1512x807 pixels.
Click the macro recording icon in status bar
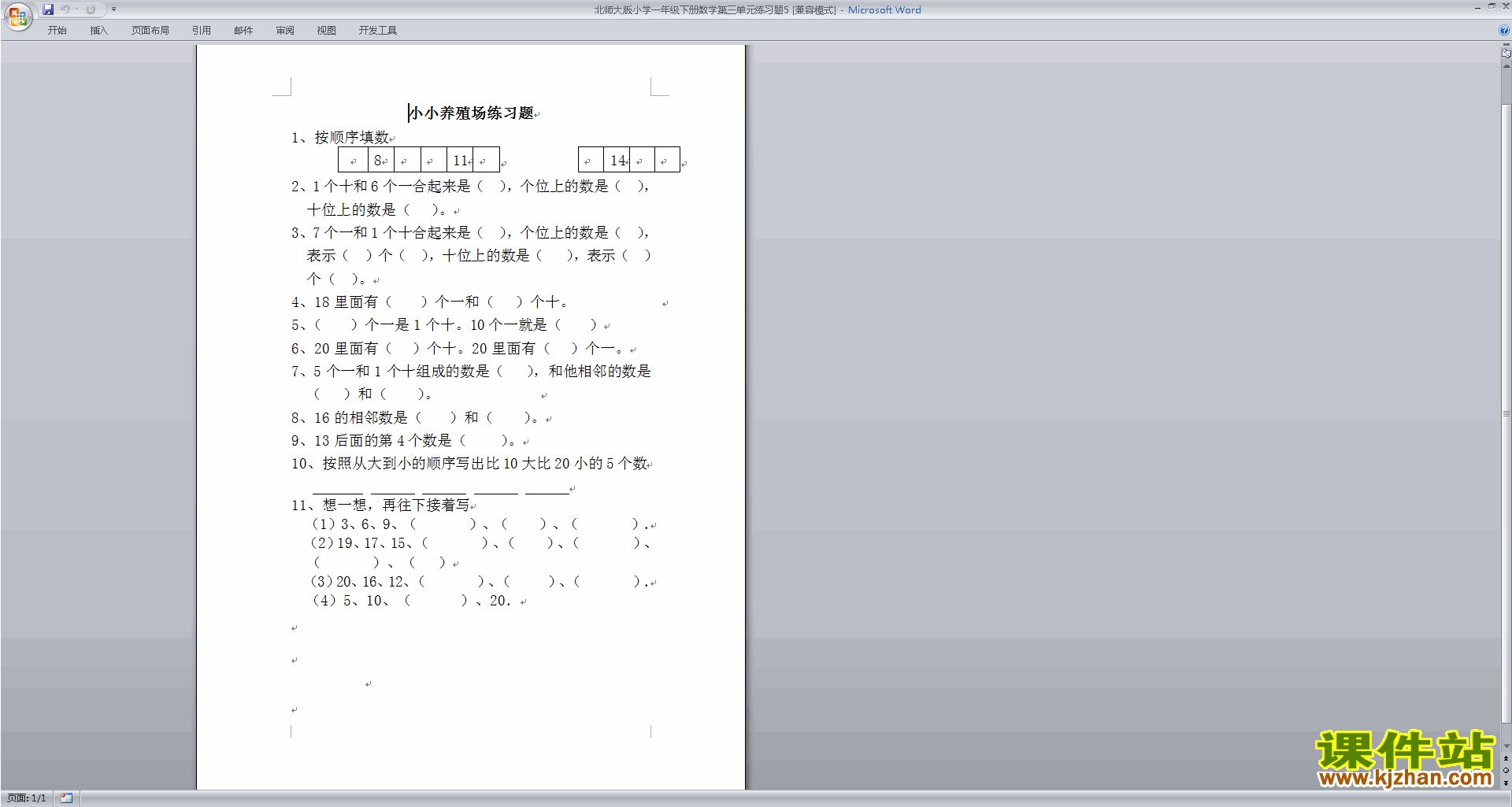pos(66,798)
